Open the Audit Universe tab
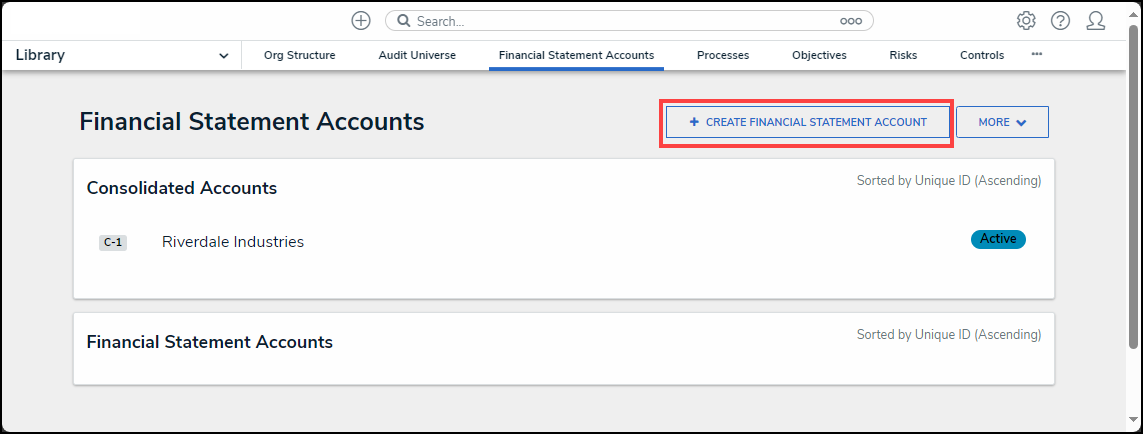The height and width of the screenshot is (434, 1143). pyautogui.click(x=417, y=55)
